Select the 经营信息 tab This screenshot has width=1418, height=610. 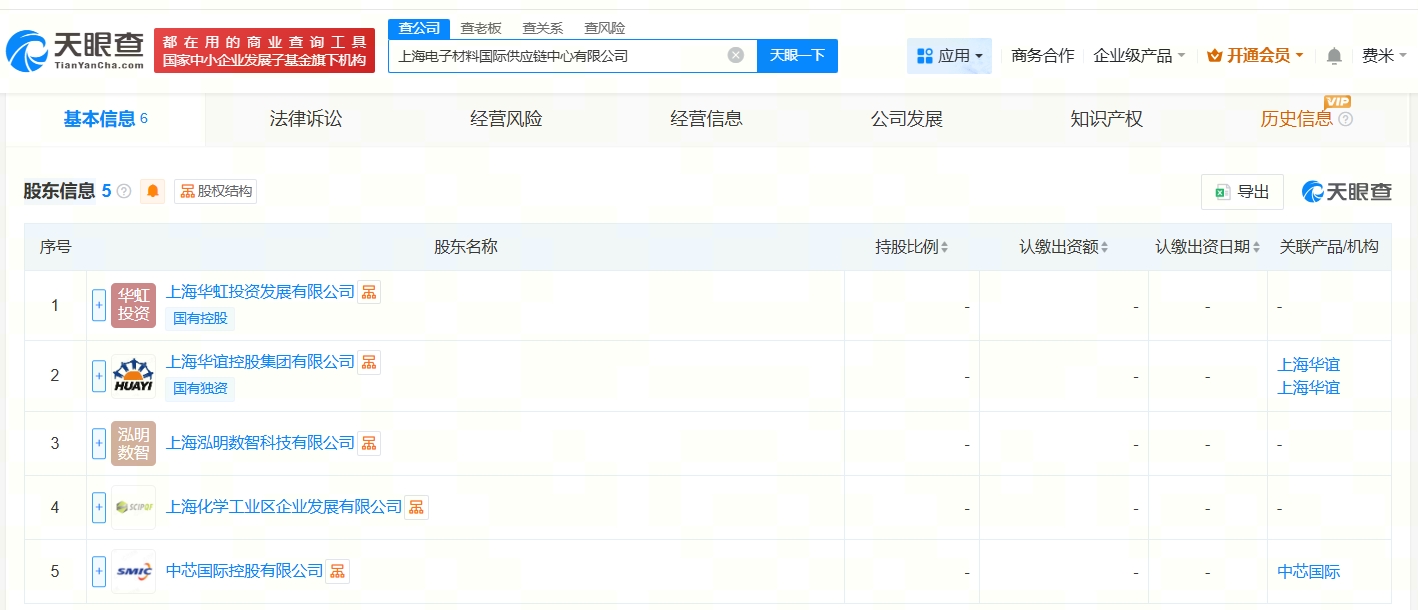coord(706,119)
